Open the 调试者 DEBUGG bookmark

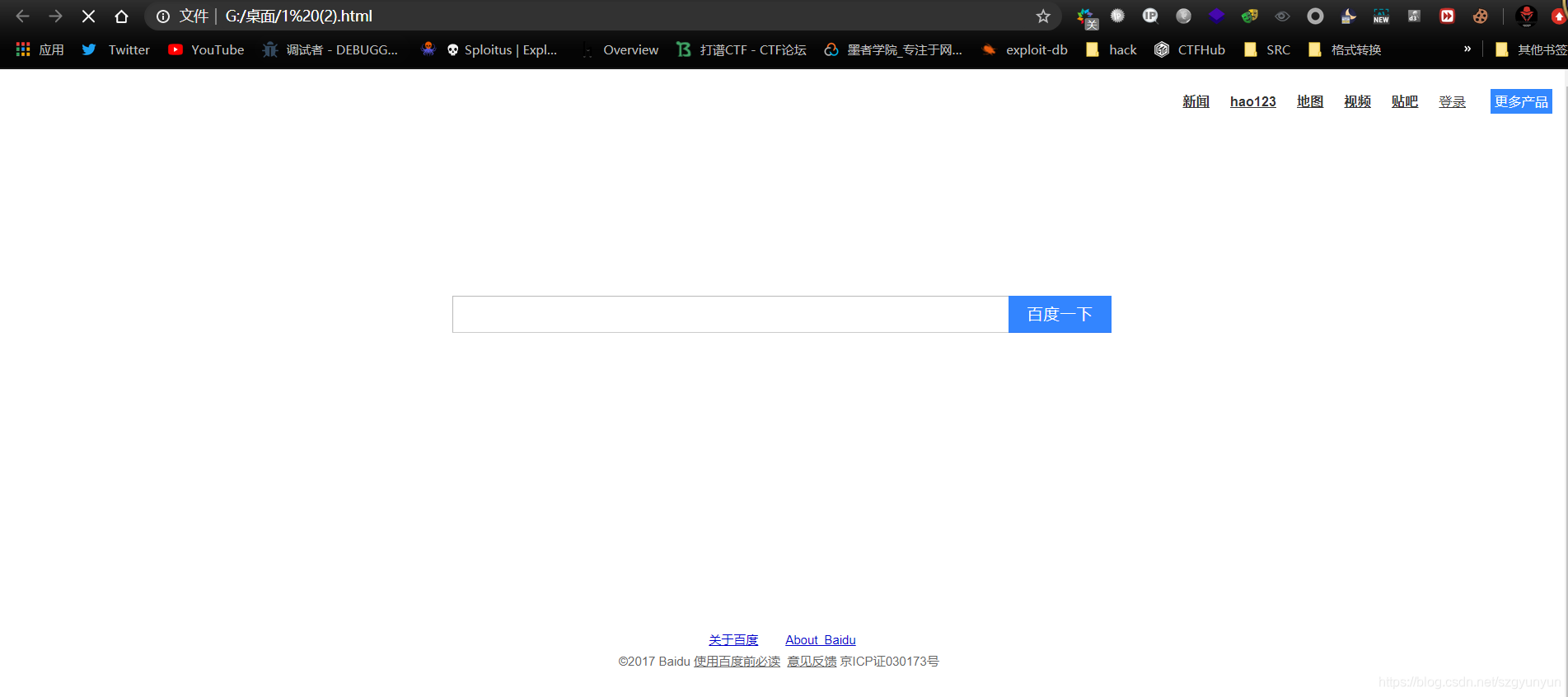(330, 49)
